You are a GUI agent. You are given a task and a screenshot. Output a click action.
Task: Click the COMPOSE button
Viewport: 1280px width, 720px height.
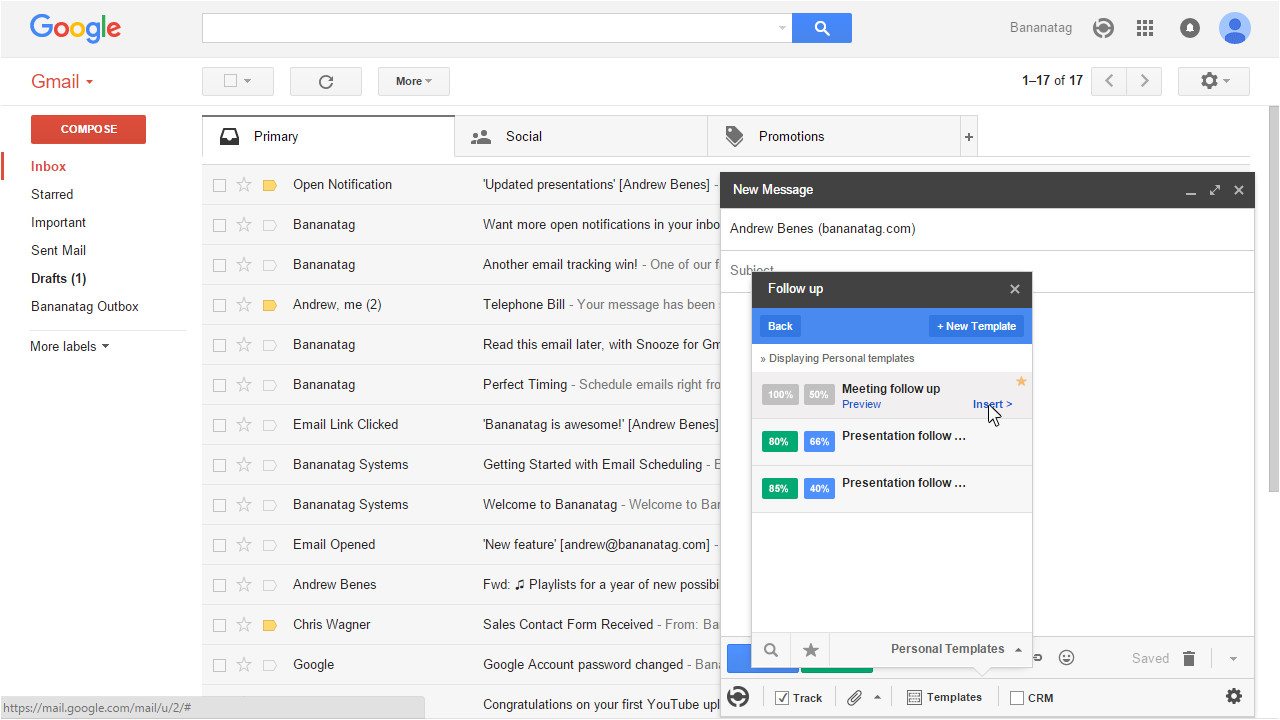pos(88,129)
